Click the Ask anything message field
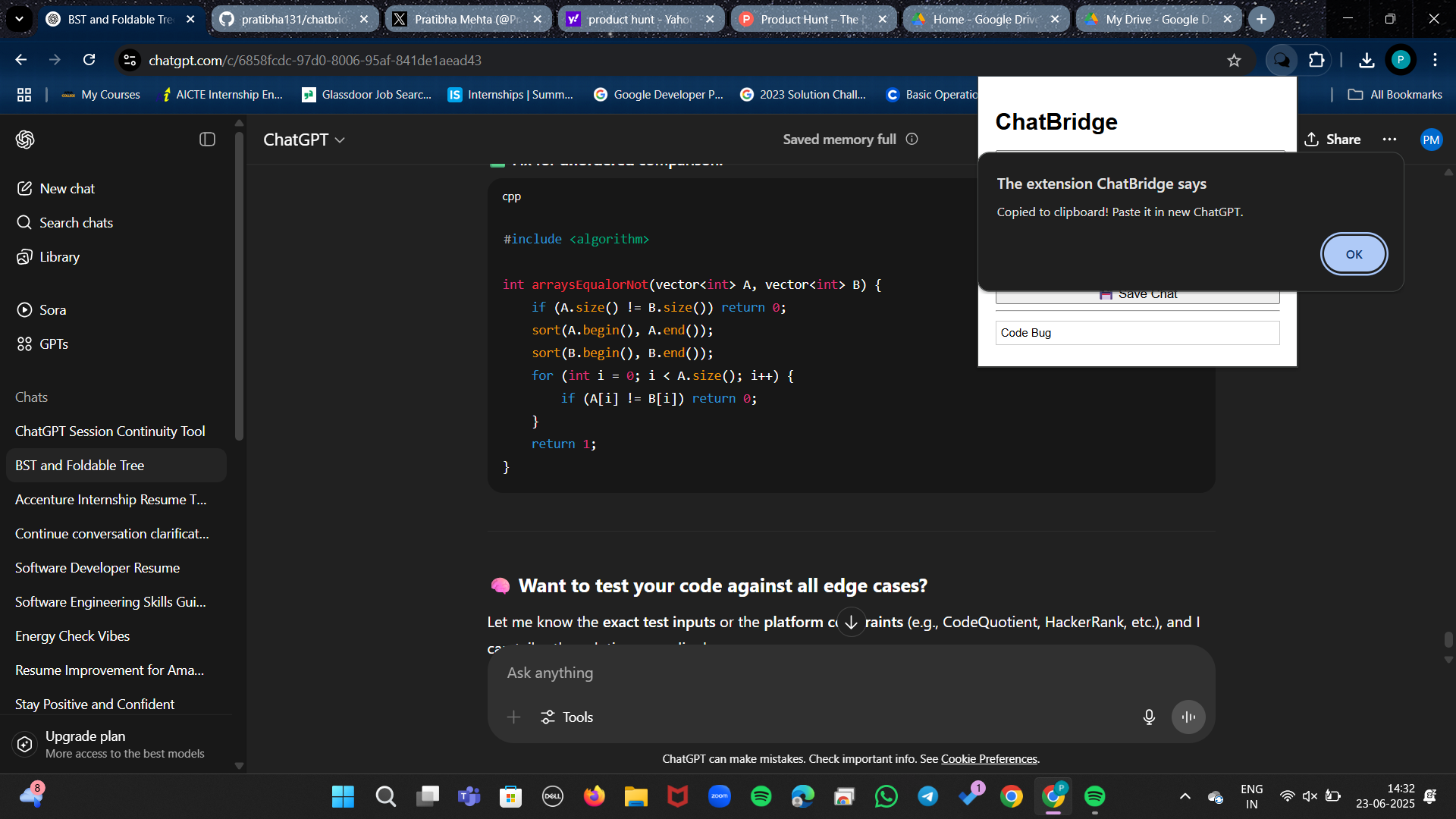 [851, 673]
